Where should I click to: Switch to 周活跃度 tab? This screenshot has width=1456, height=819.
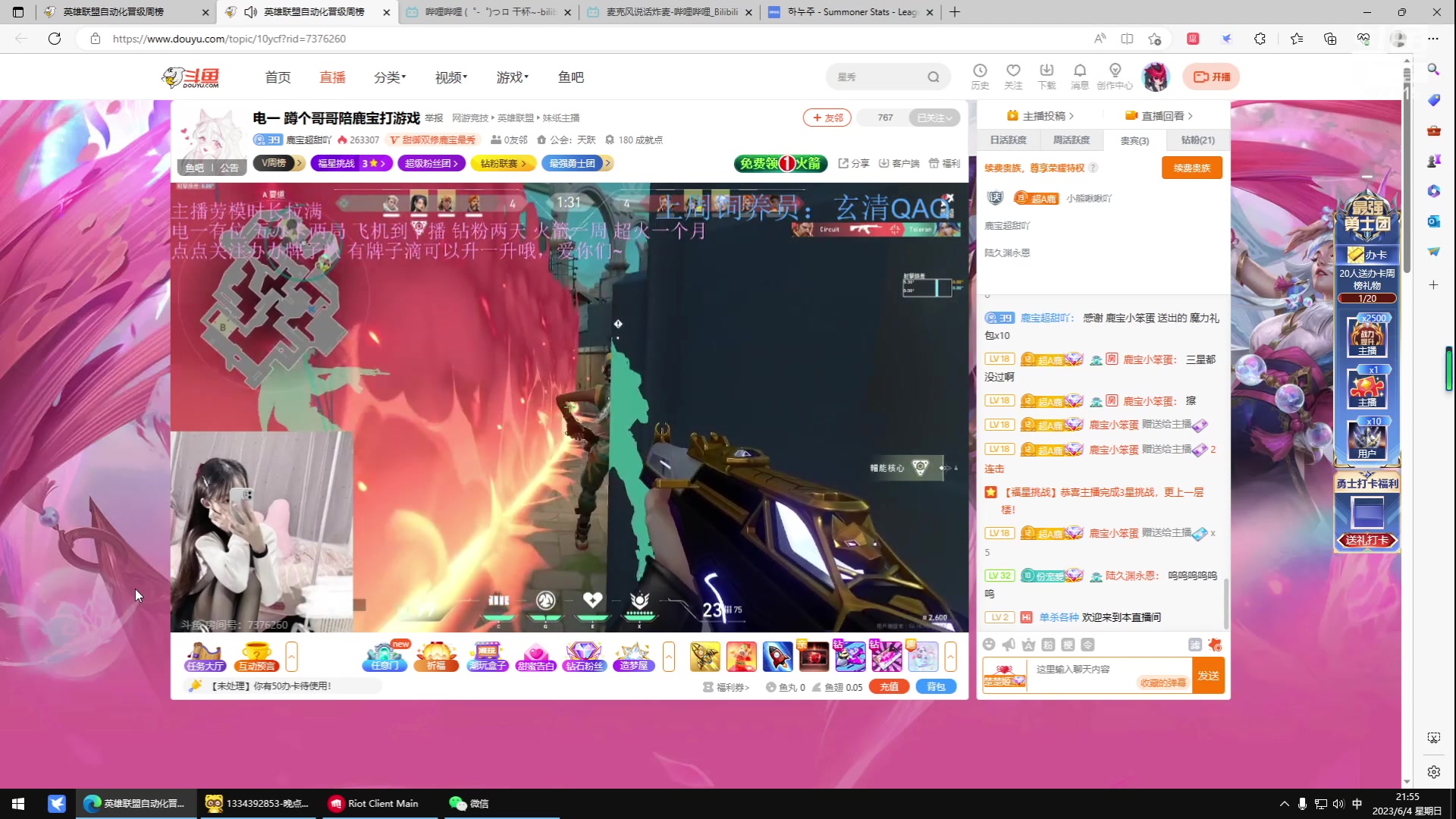pos(1071,140)
